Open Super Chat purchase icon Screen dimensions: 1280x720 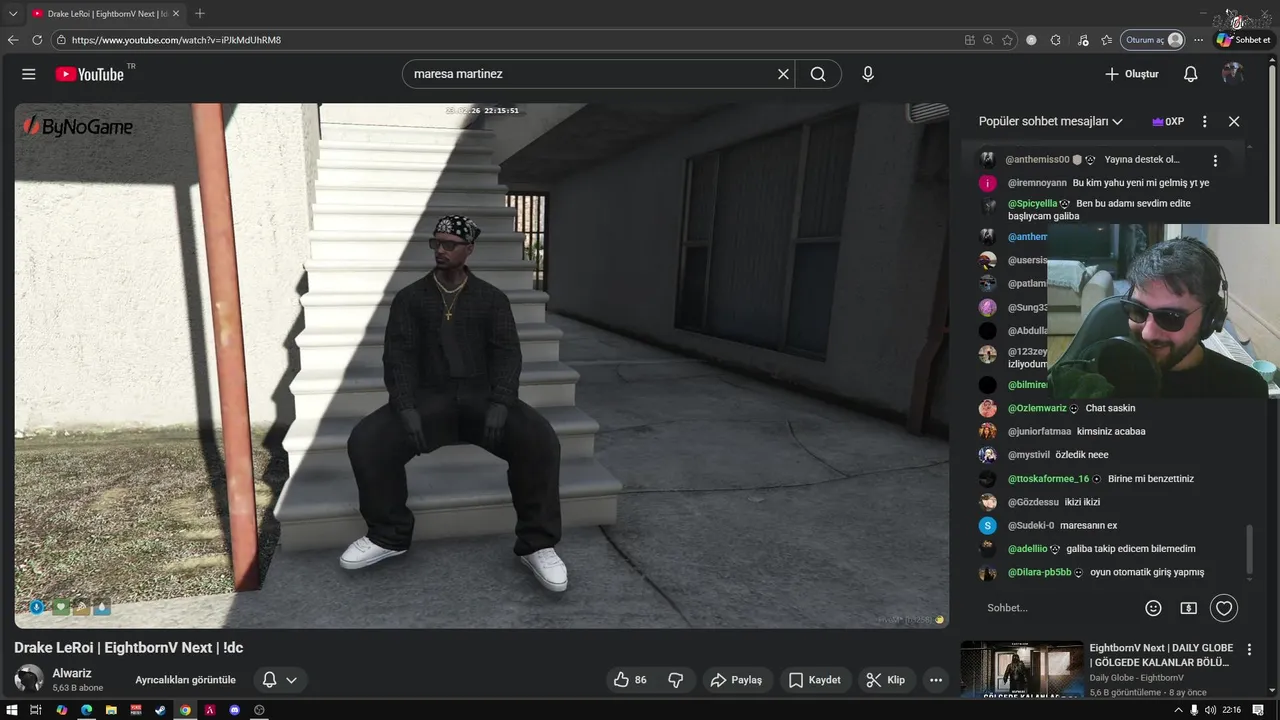(1188, 608)
